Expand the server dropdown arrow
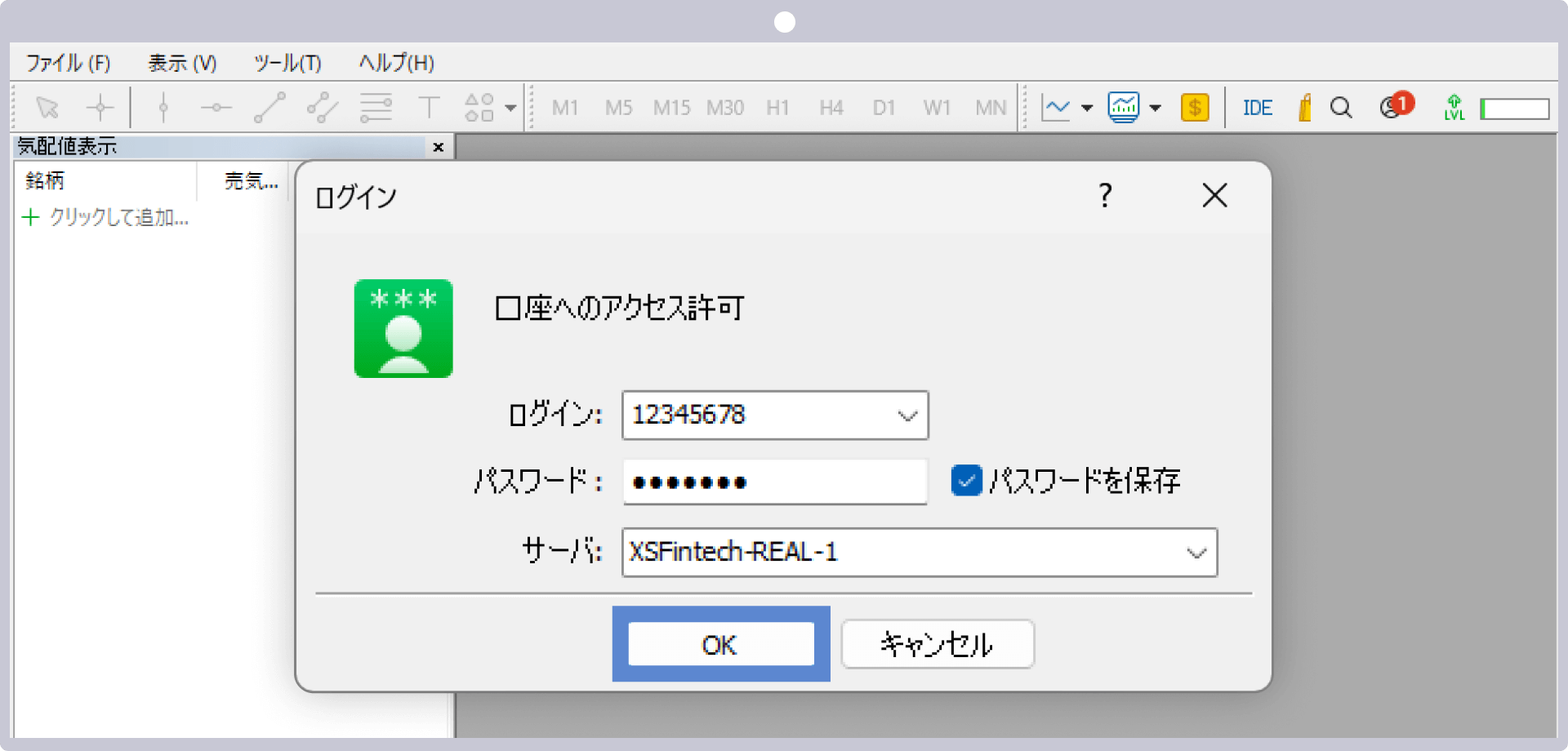1568x751 pixels. 1196,553
